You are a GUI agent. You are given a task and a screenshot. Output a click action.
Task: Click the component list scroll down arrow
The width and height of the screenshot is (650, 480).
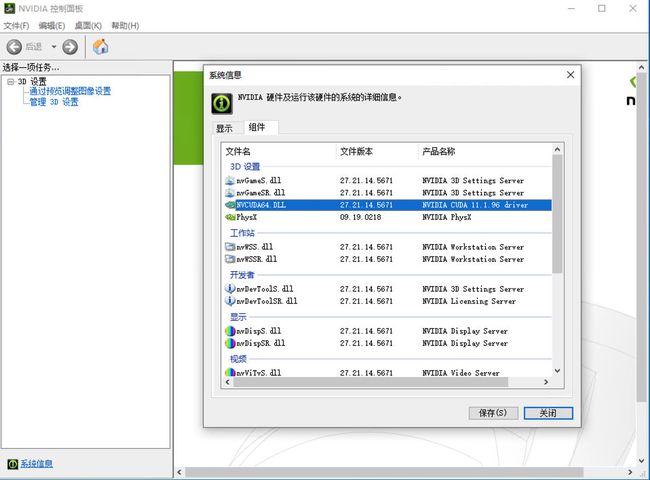click(x=557, y=371)
